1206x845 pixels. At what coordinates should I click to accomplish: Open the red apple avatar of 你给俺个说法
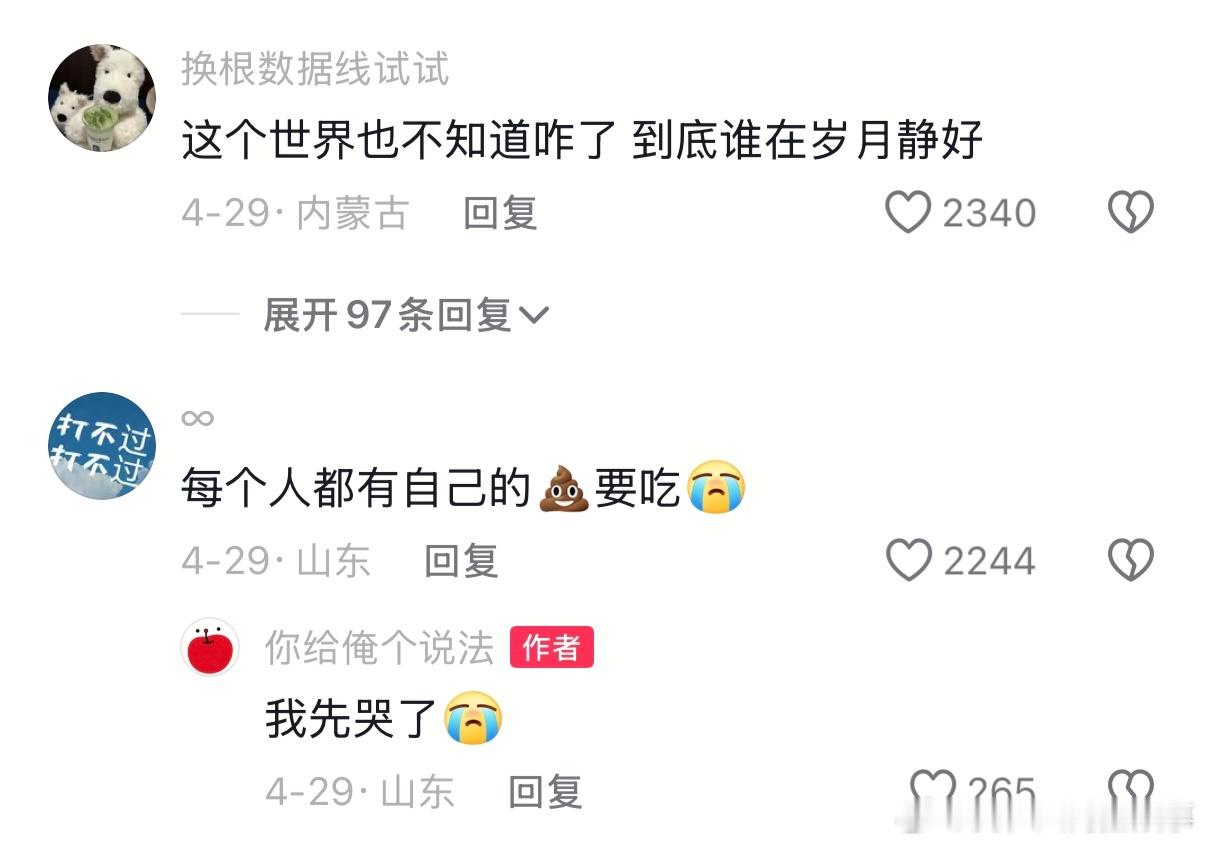pos(210,647)
